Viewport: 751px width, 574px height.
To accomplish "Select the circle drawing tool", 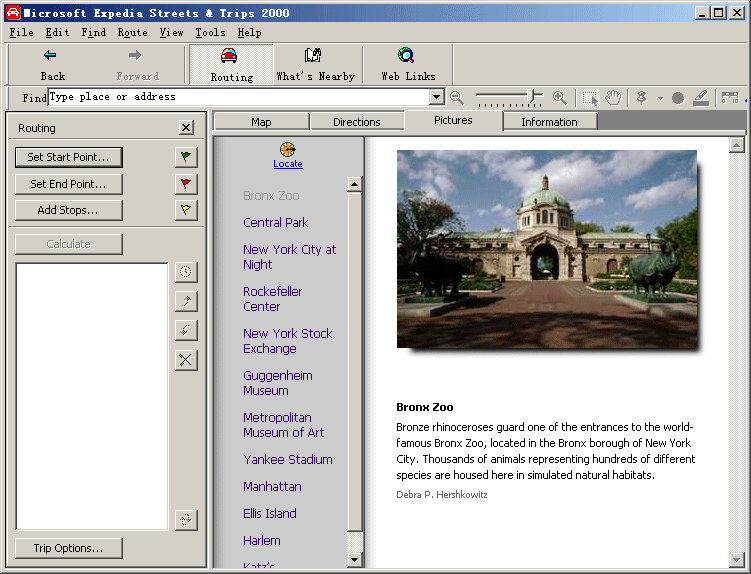I will click(678, 98).
